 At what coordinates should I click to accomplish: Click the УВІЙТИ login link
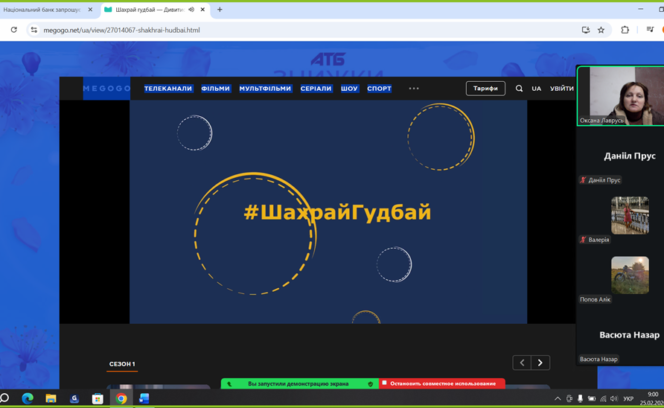561,88
